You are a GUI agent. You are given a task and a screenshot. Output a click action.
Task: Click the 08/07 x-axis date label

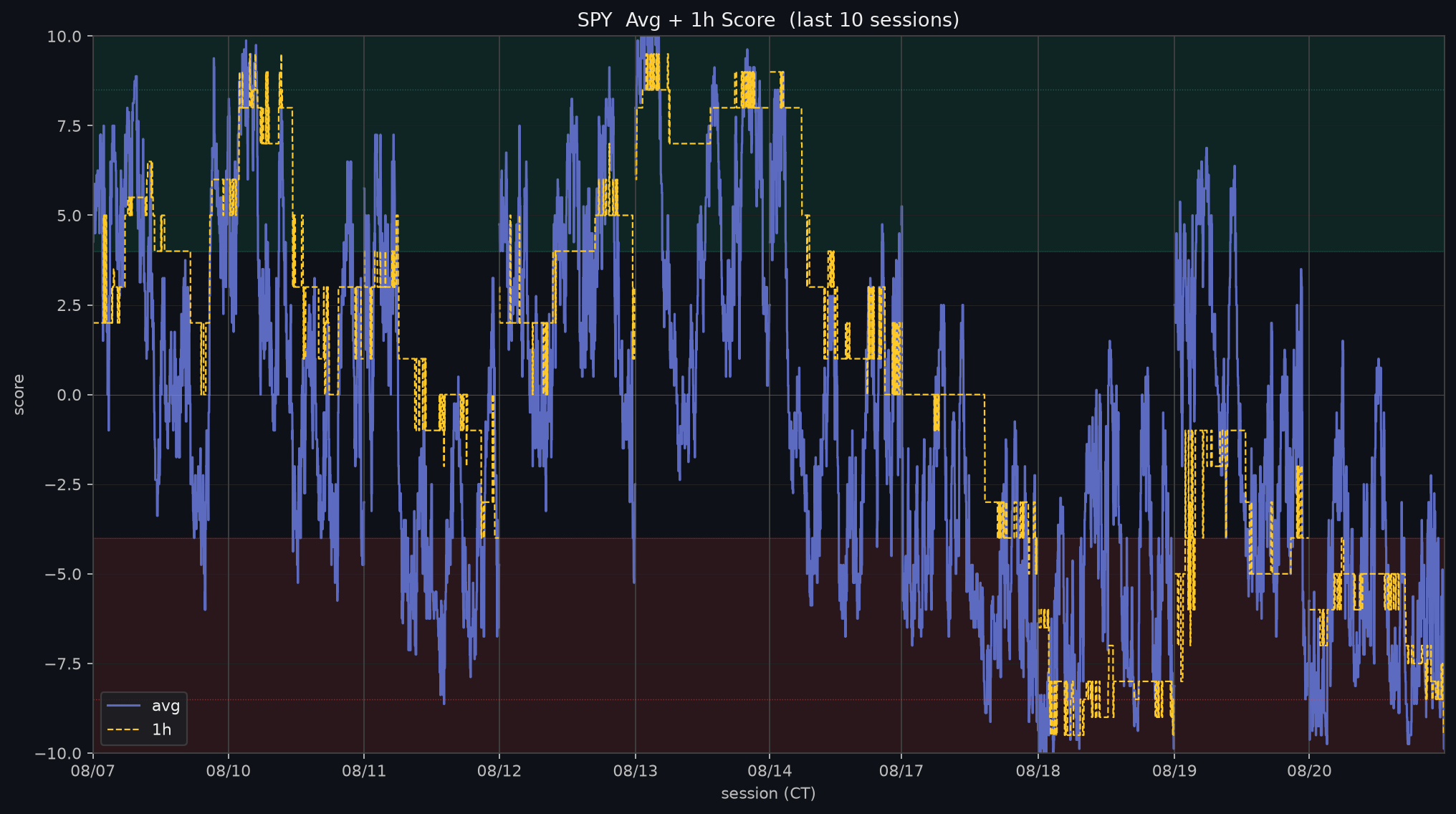point(93,771)
